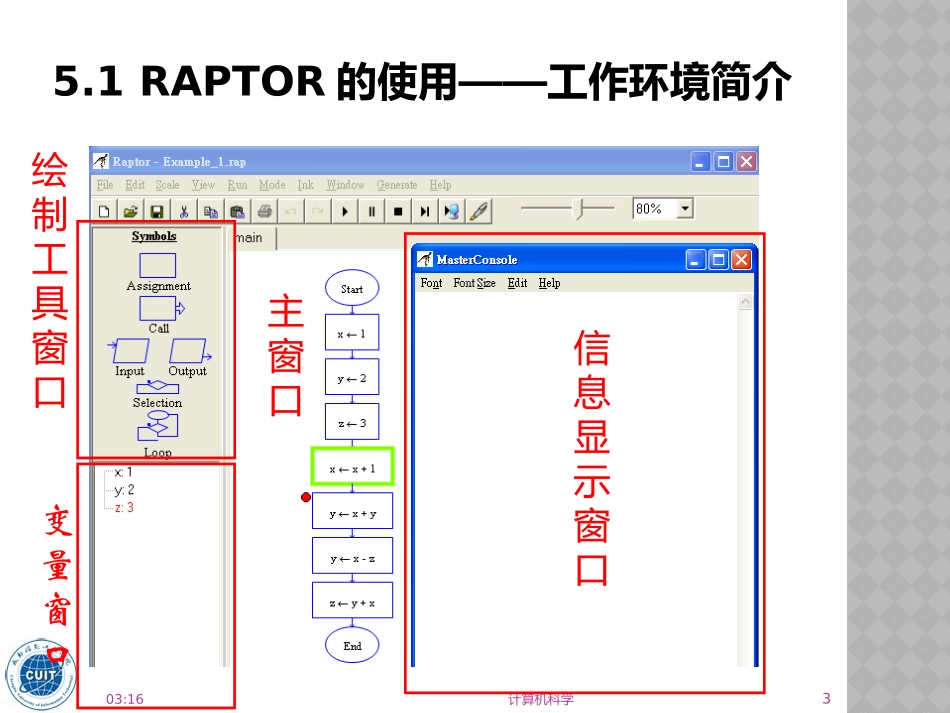950x713 pixels.
Task: Open the File menu in Raptor
Action: pos(105,185)
